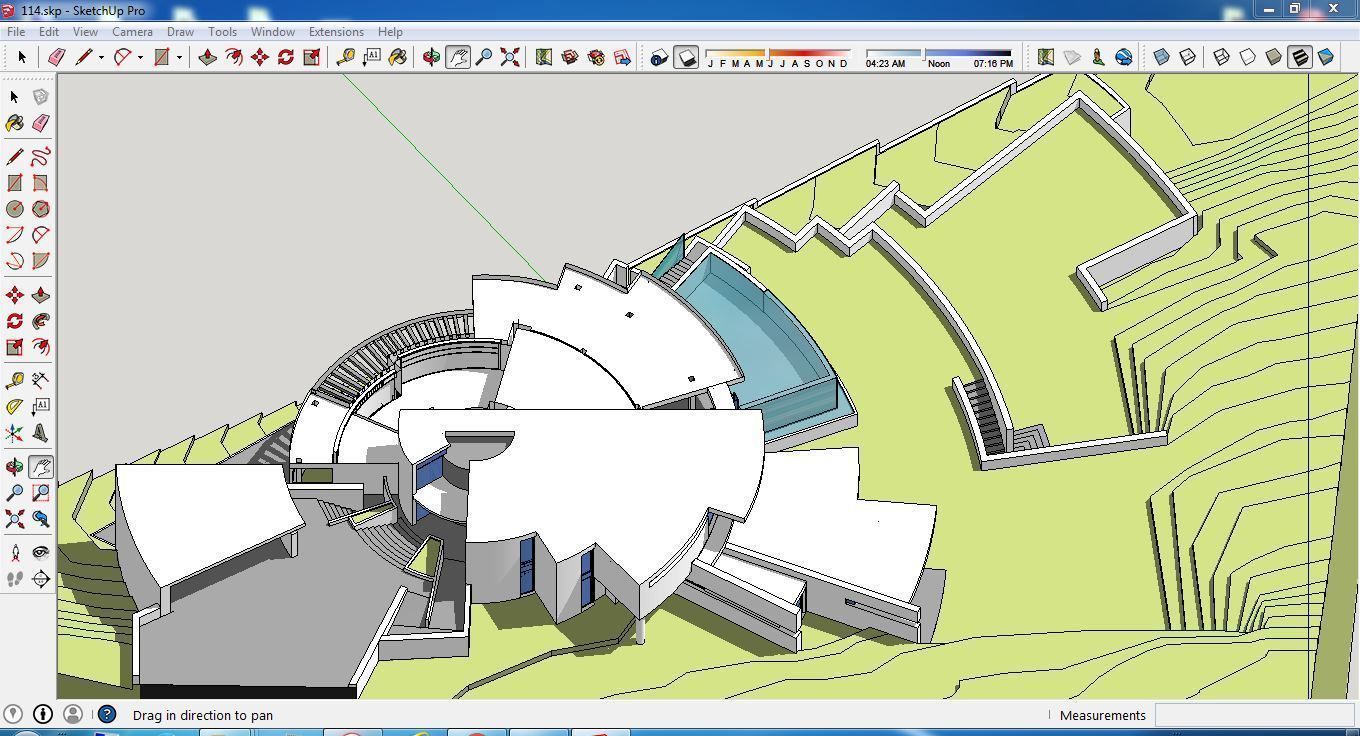This screenshot has width=1360, height=736.
Task: Select the Make Component tool in the left palette
Action: [x=41, y=97]
